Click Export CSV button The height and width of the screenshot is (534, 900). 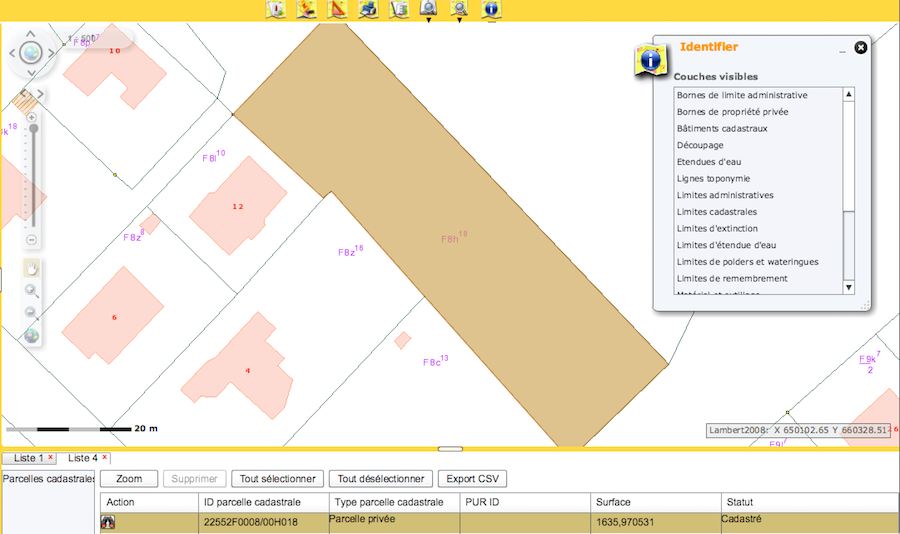coord(472,479)
